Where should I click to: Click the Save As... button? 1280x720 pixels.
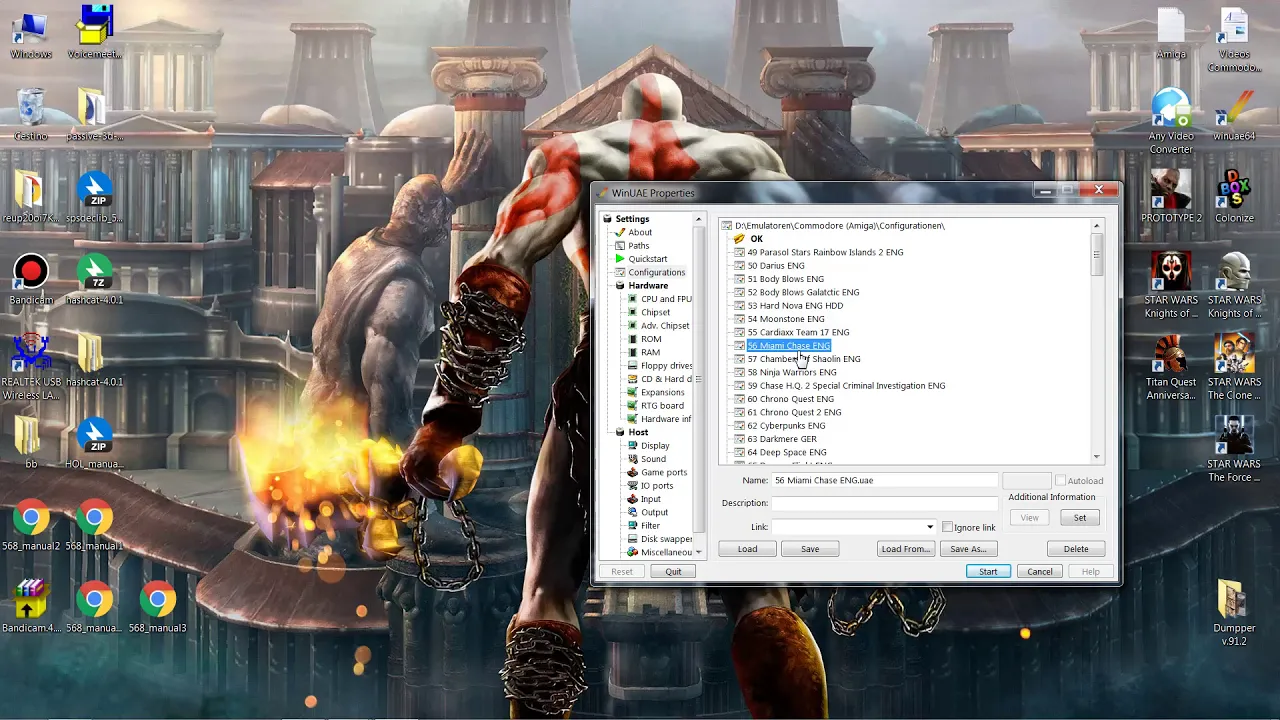[968, 549]
